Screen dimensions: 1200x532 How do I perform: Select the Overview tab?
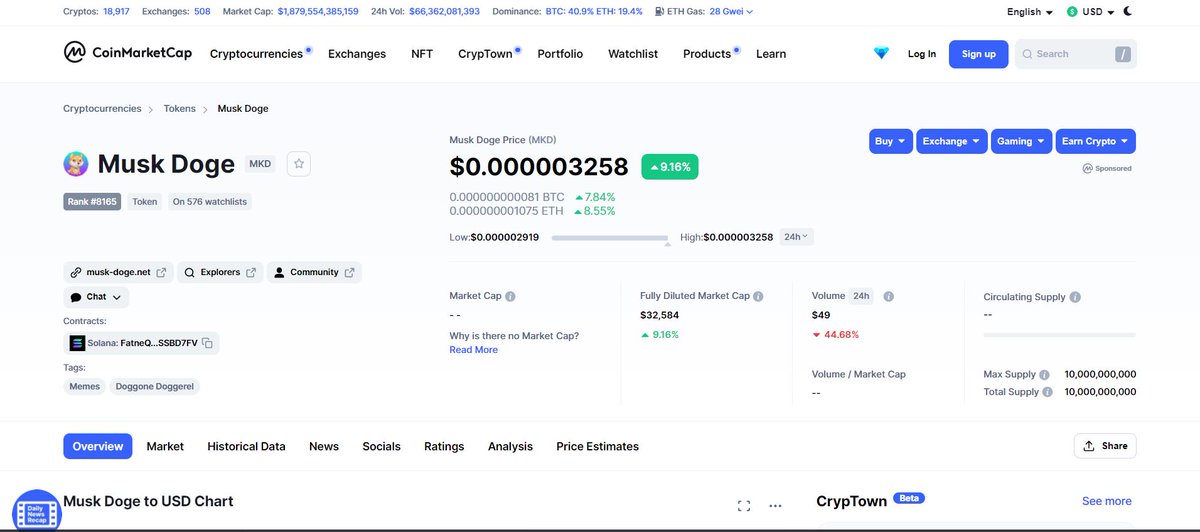98,446
